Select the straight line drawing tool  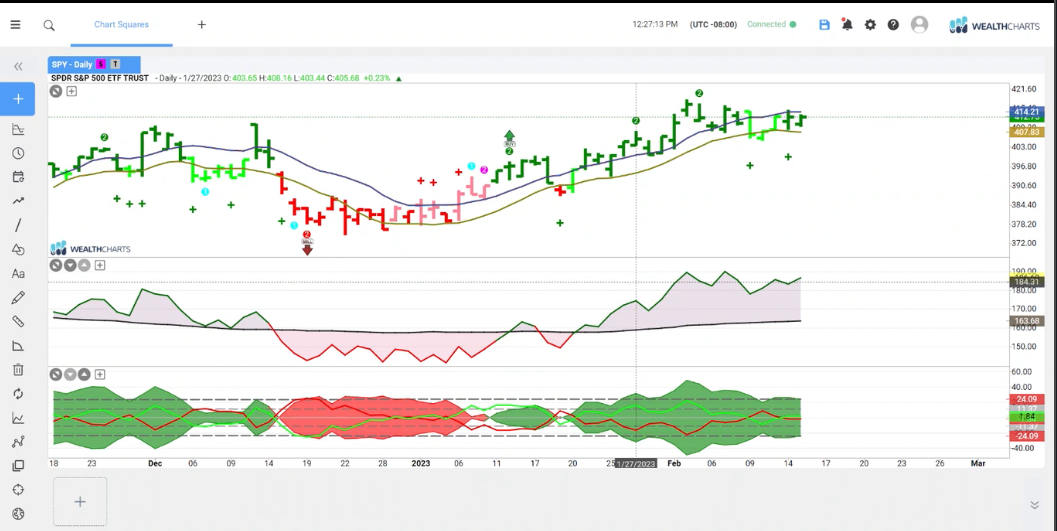(x=18, y=225)
